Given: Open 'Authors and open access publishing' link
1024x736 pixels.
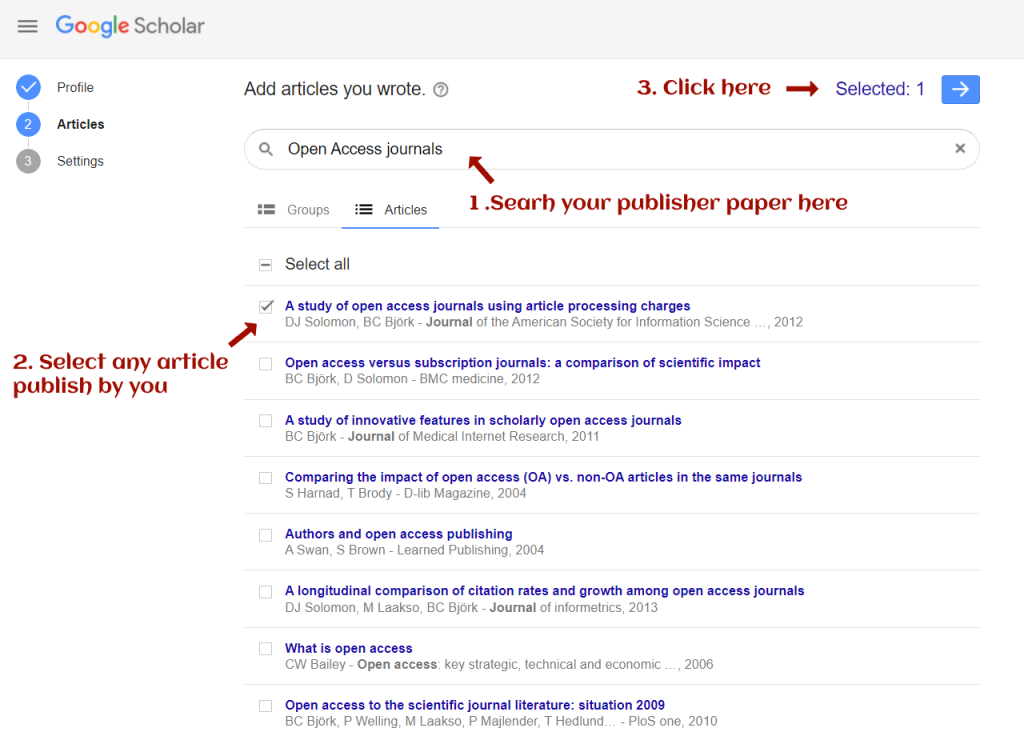Looking at the screenshot, I should click(398, 534).
